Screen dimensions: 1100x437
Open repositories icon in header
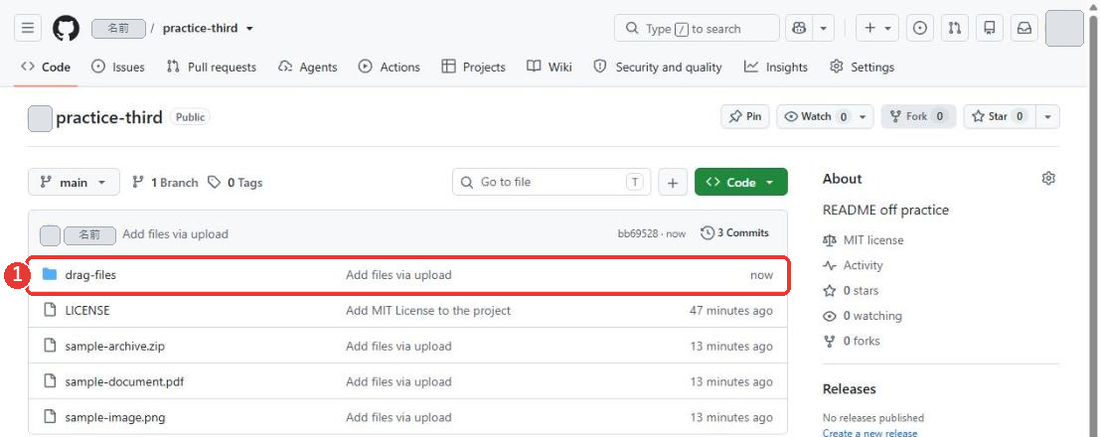pyautogui.click(x=990, y=28)
